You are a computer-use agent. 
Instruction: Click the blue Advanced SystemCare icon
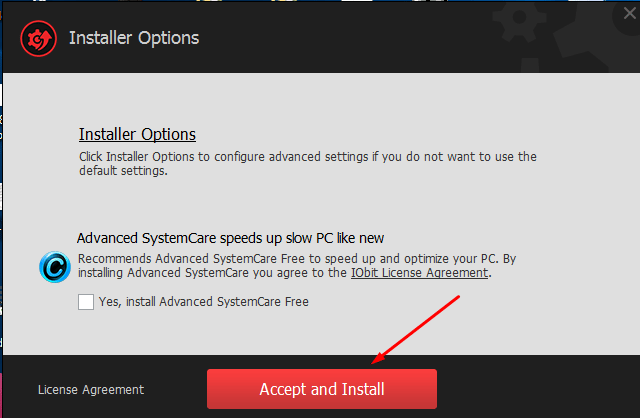tap(54, 266)
